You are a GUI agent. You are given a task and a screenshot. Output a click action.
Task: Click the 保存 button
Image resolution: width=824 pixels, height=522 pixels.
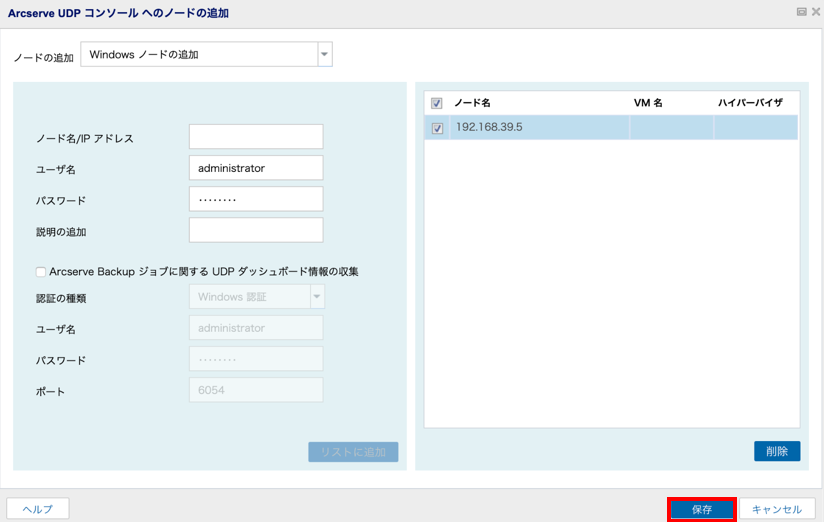(702, 509)
